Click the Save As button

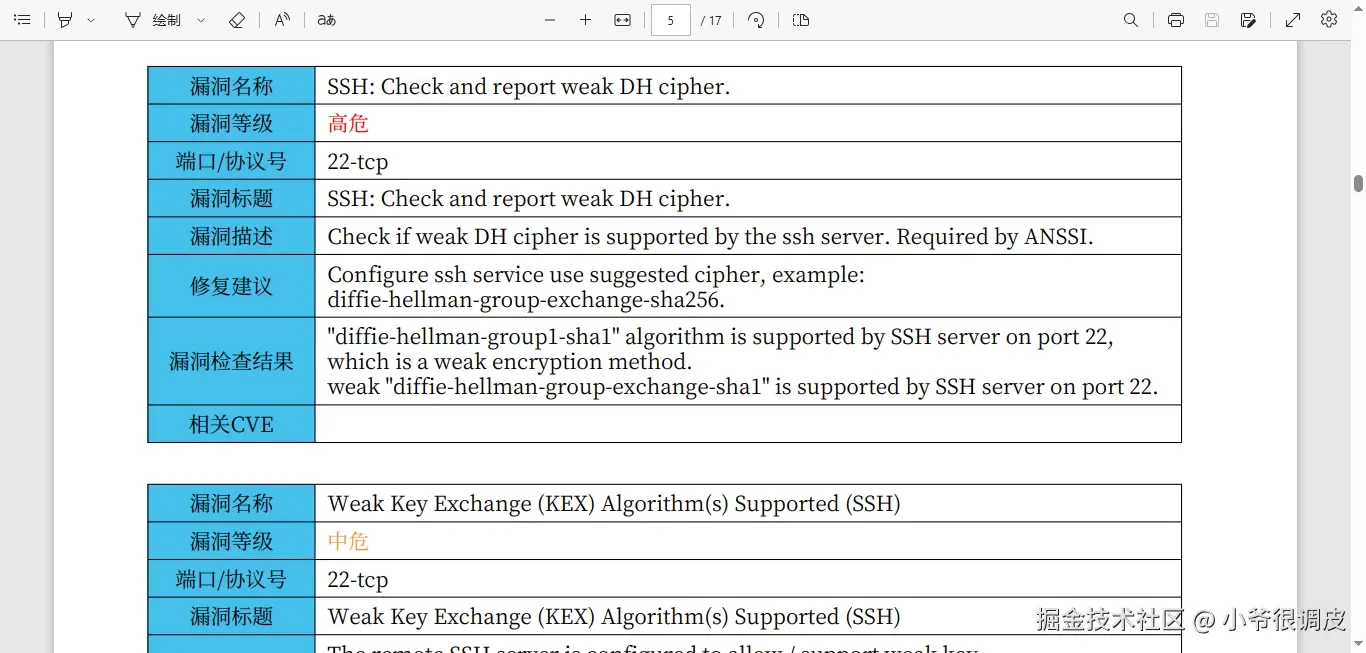pyautogui.click(x=1248, y=20)
